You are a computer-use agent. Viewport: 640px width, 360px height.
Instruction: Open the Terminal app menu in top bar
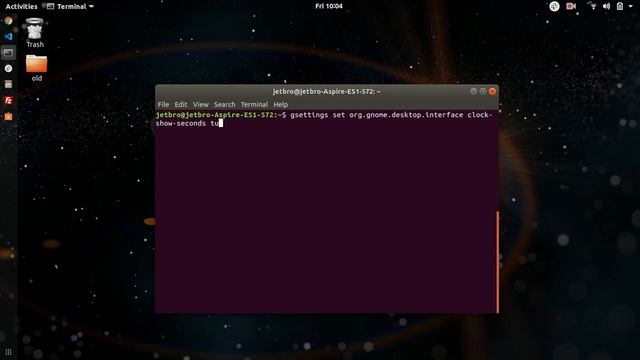pyautogui.click(x=70, y=6)
